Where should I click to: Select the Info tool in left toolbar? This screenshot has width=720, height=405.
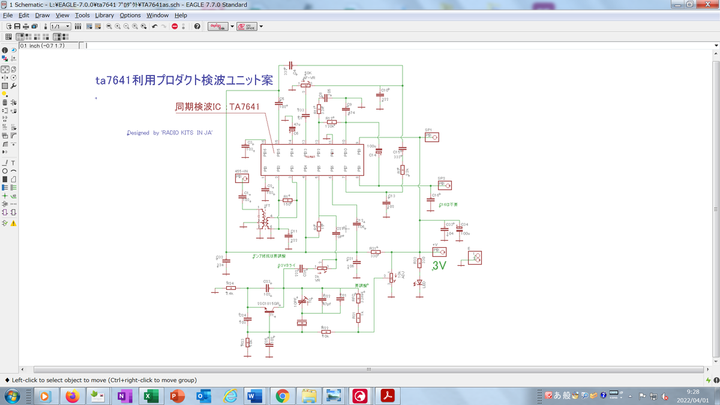click(4, 49)
